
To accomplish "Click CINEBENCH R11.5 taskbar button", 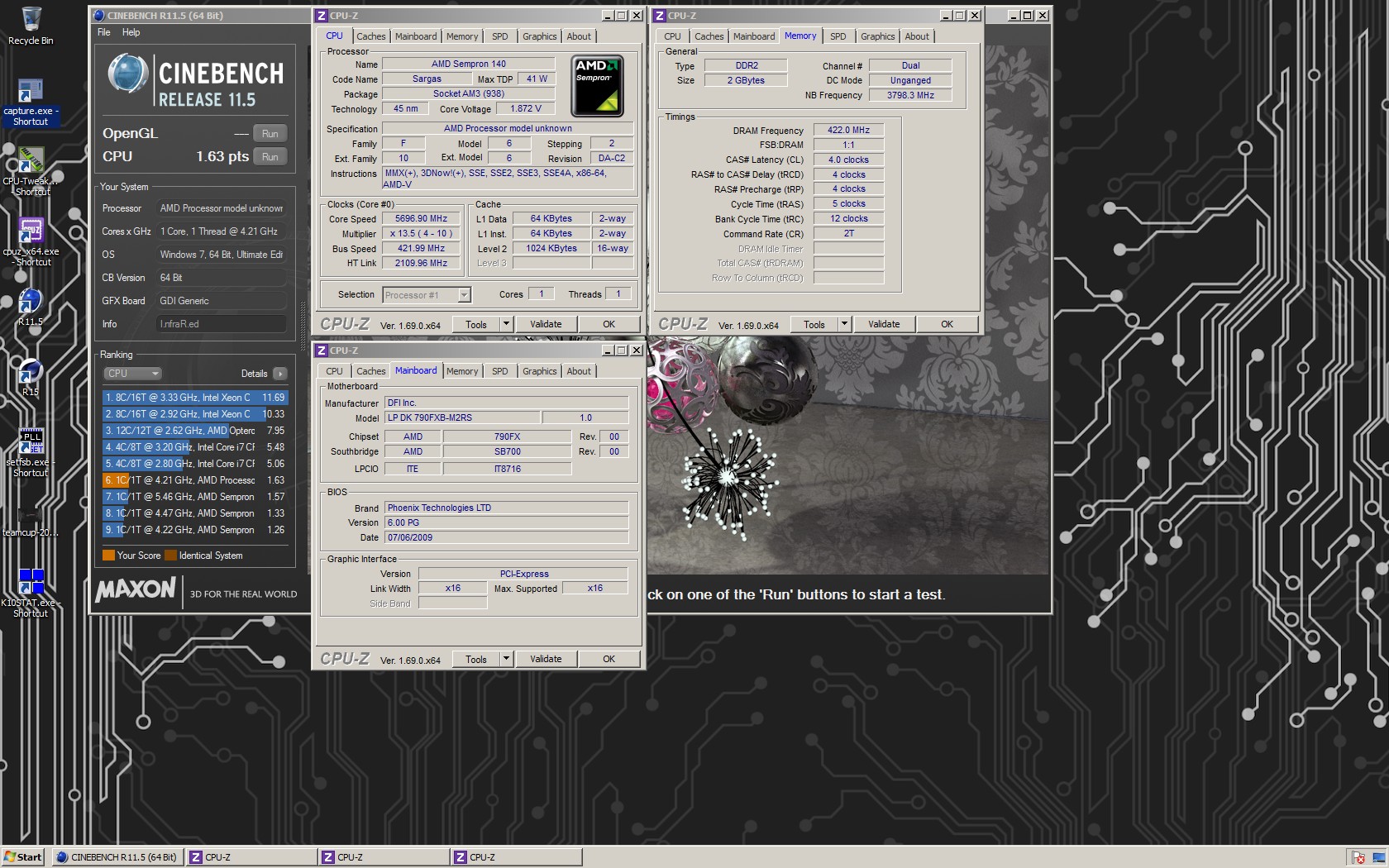I will (x=117, y=857).
